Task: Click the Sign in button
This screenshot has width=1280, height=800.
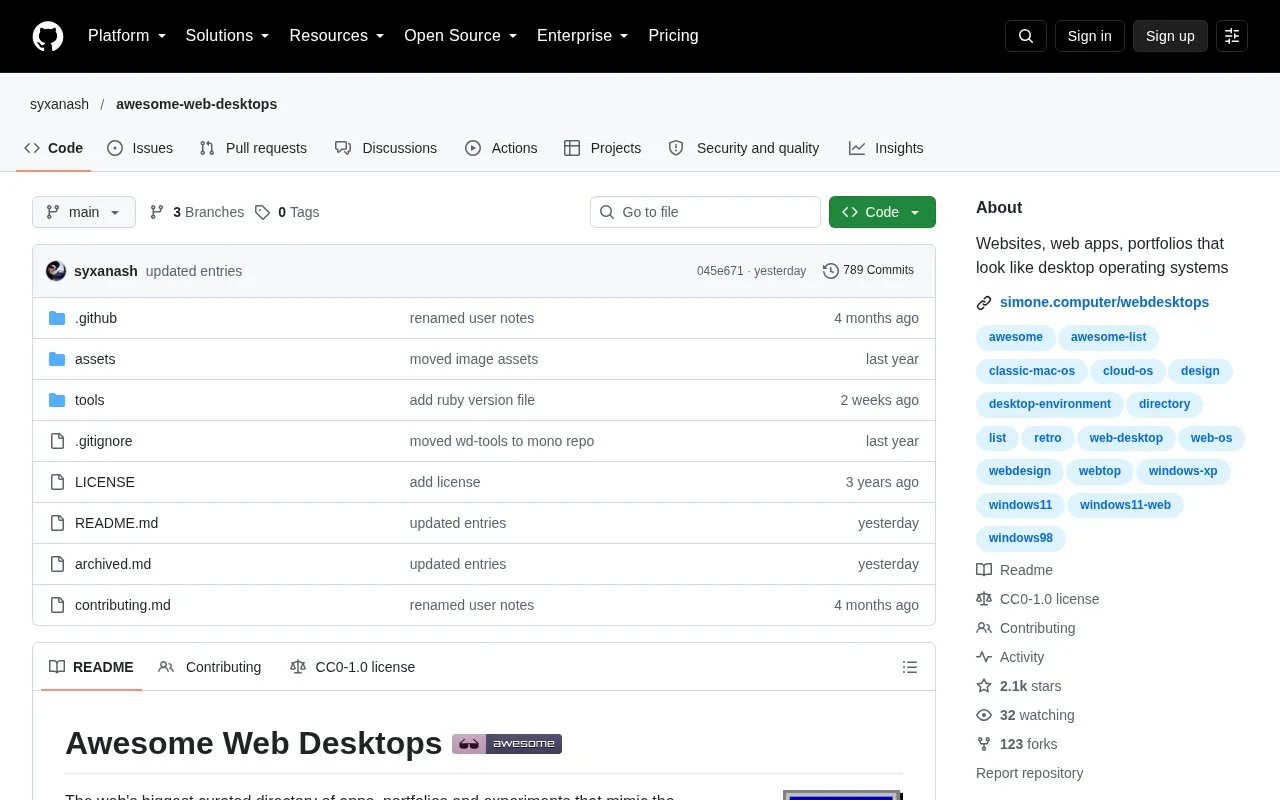Action: (1090, 36)
